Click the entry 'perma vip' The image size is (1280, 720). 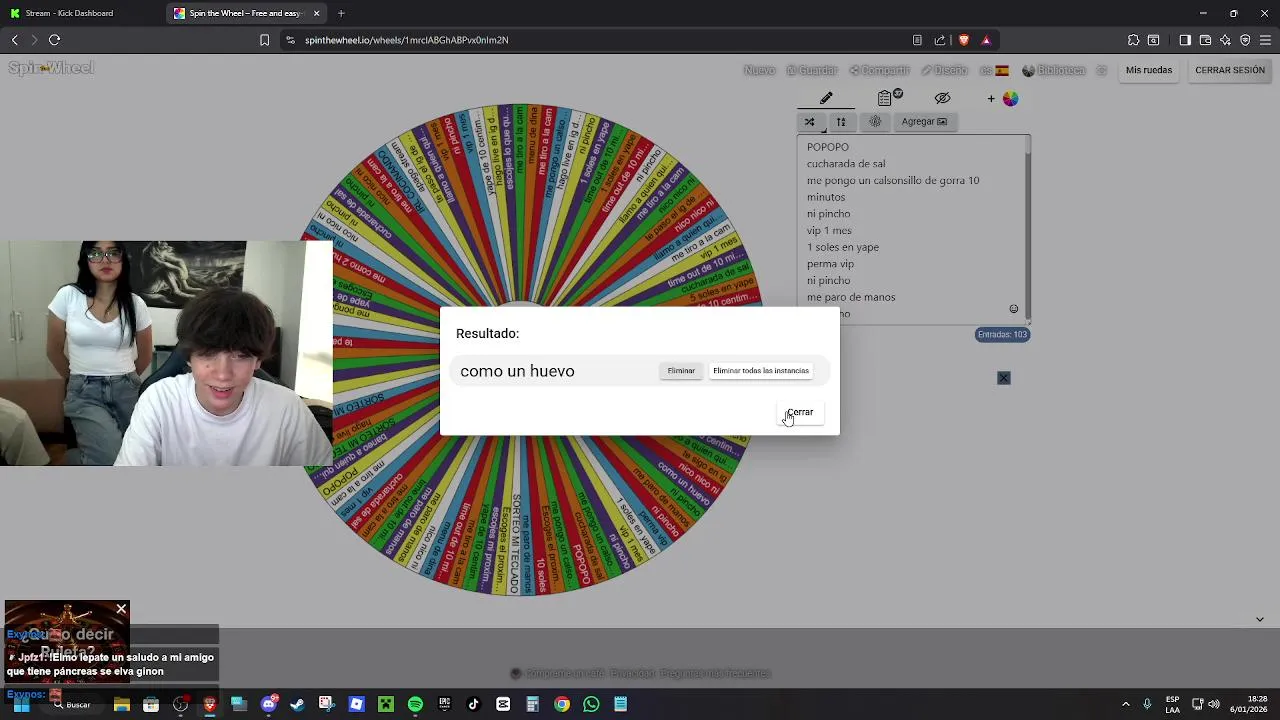coord(830,264)
